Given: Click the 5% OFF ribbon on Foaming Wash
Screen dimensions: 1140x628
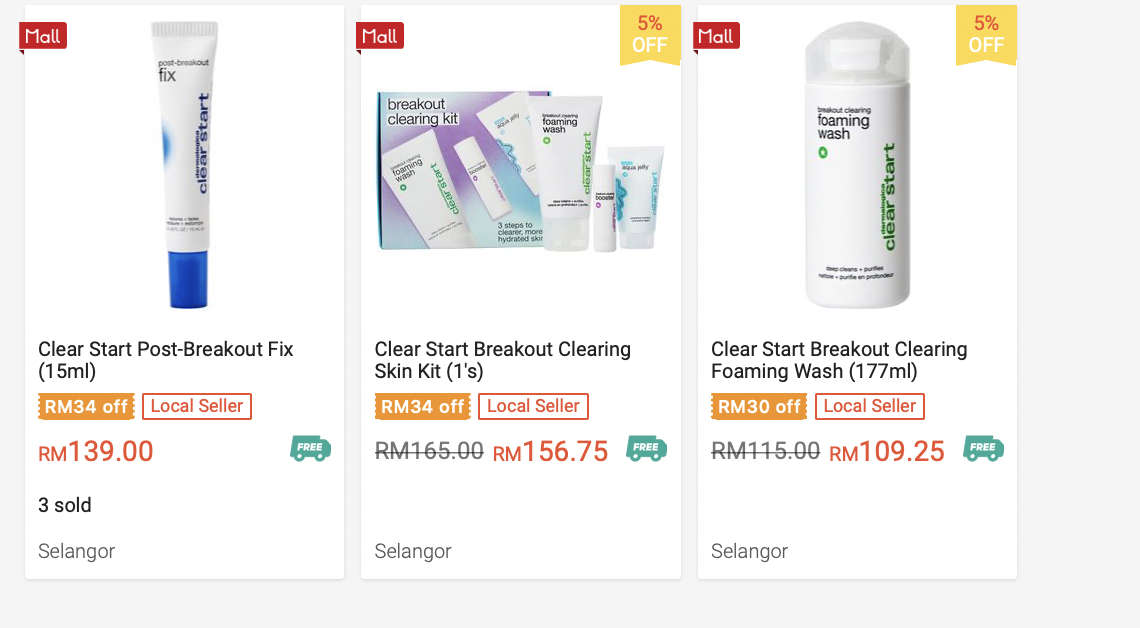Looking at the screenshot, I should click(986, 34).
